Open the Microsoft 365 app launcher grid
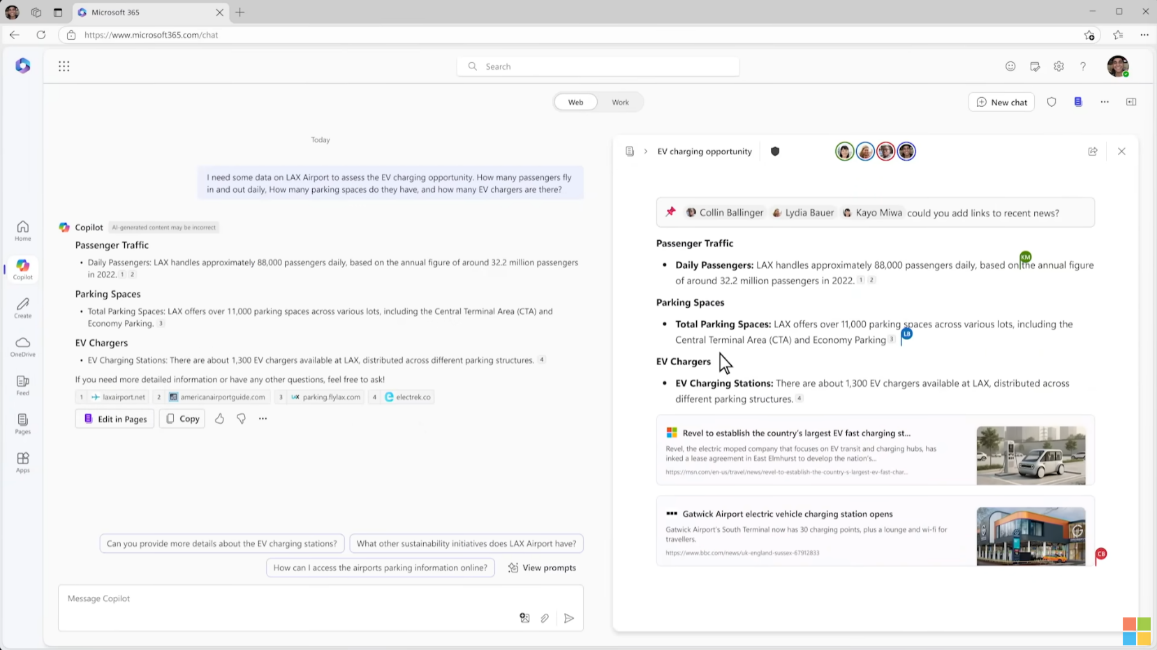The width and height of the screenshot is (1157, 650). tap(64, 66)
